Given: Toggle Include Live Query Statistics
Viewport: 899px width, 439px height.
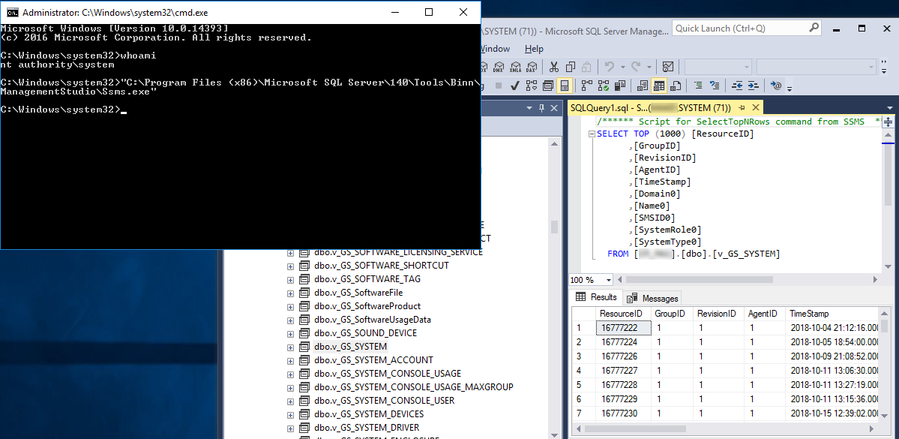Looking at the screenshot, I should coord(603,85).
